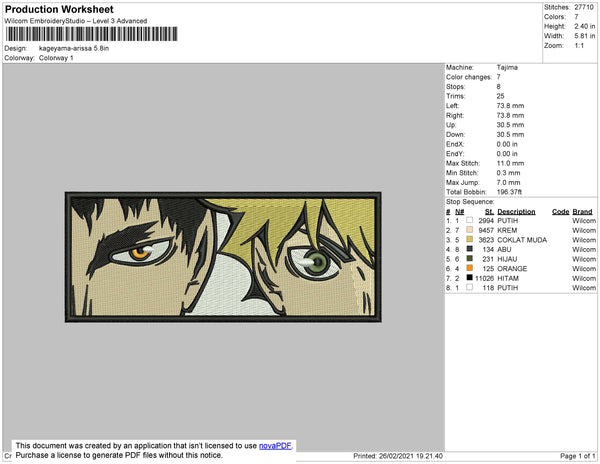Screen dimensions: 600x464
Task: Click the Height value '2.40 in'
Action: pos(584,26)
